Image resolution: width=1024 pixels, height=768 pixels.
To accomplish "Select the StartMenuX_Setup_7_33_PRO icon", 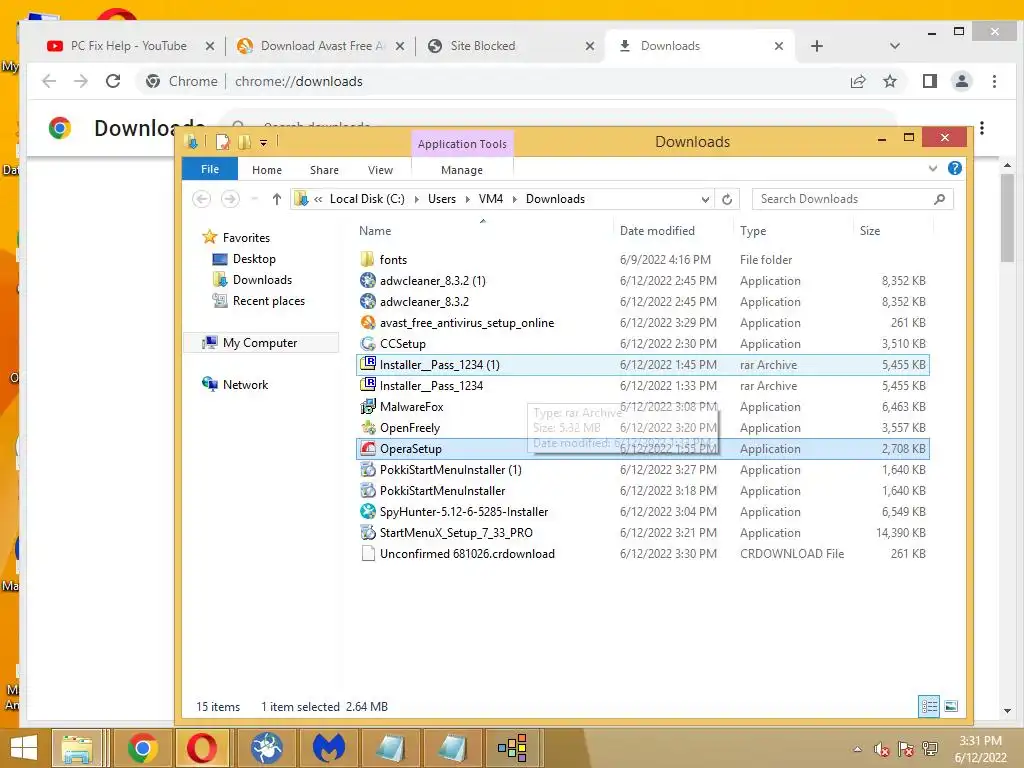I will coord(368,533).
